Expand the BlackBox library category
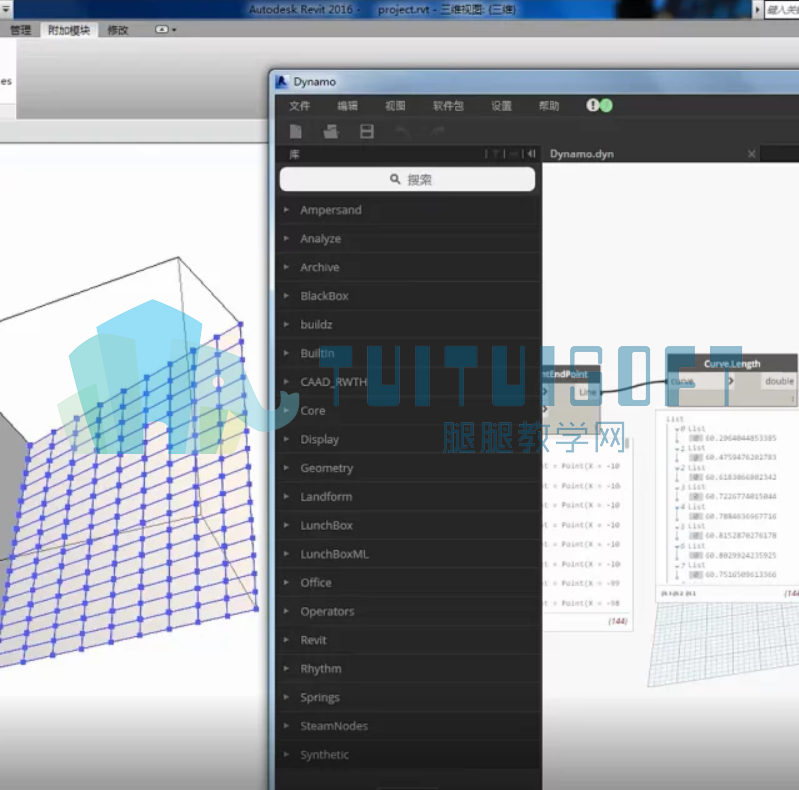The image size is (799, 790). tap(409, 296)
